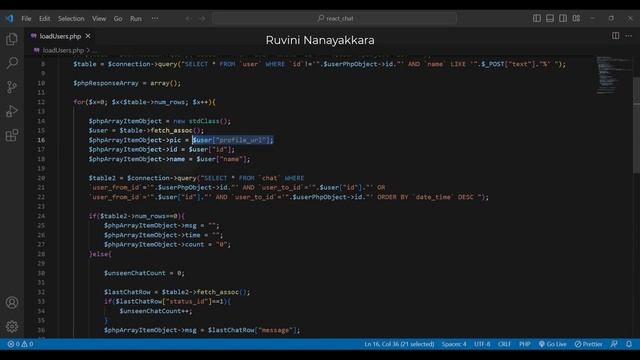
Task: Click $unseenChatCount = 0; on line 30
Action: [144, 273]
